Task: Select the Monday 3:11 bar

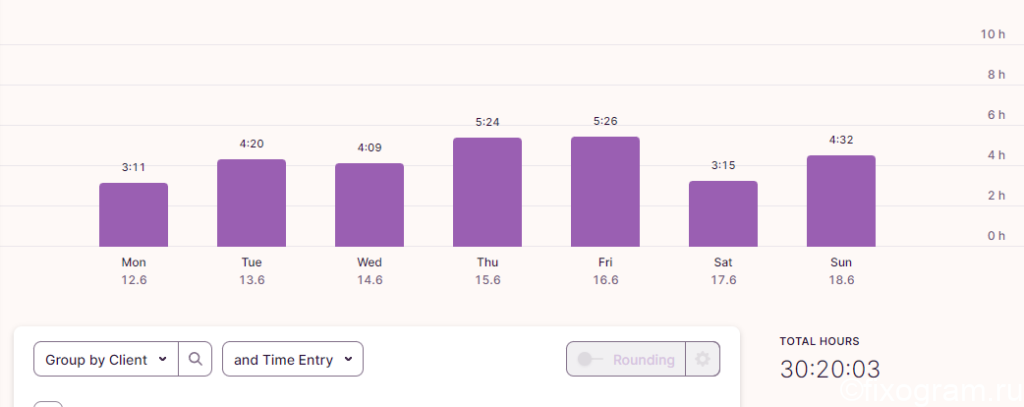Action: point(133,215)
